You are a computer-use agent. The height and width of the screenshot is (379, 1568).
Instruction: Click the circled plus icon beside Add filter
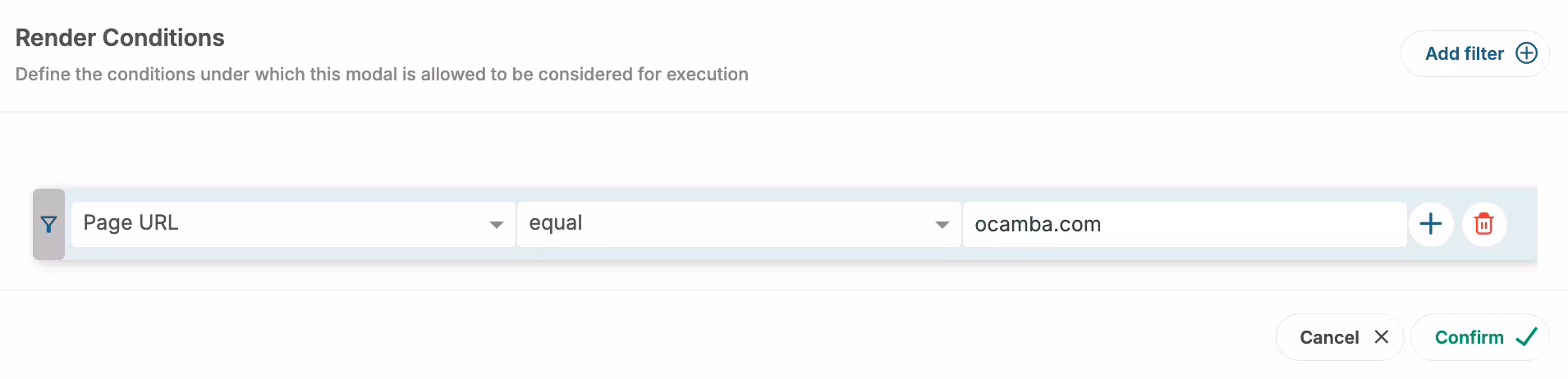tap(1526, 53)
